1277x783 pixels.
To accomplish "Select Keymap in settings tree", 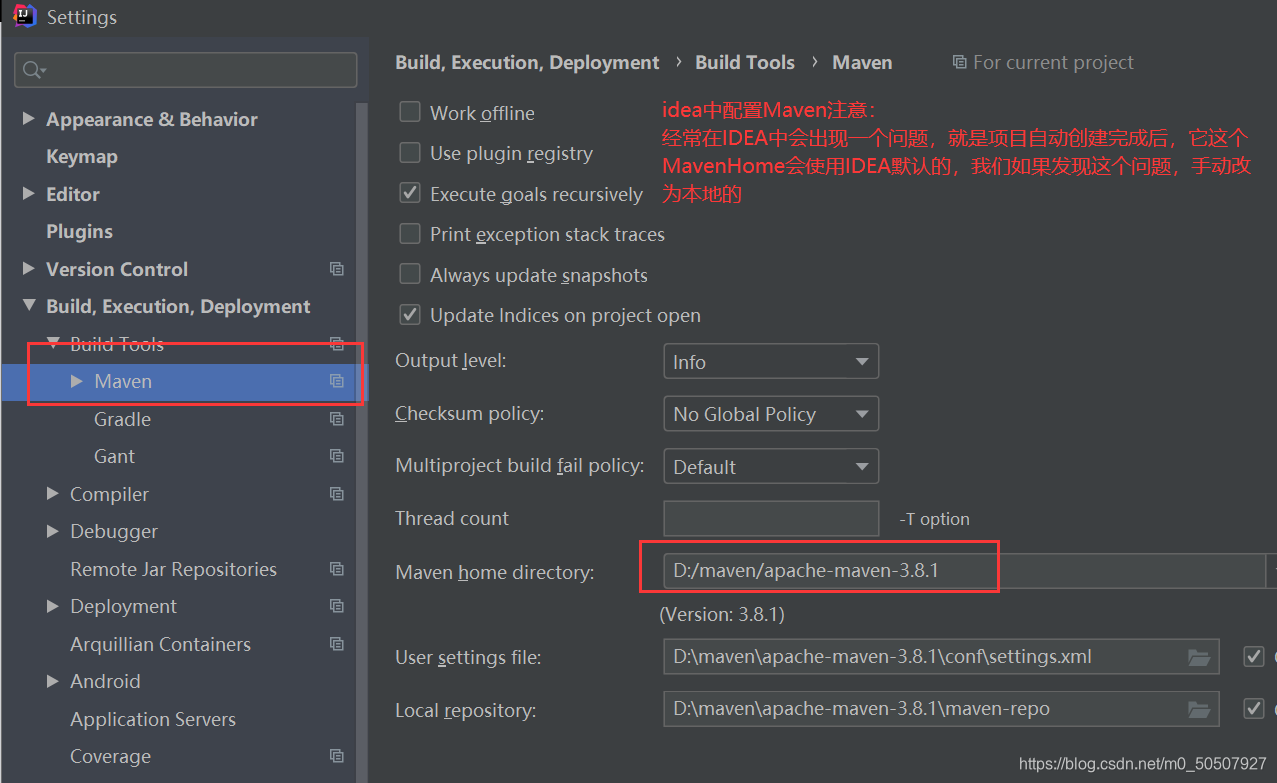I will tap(82, 157).
